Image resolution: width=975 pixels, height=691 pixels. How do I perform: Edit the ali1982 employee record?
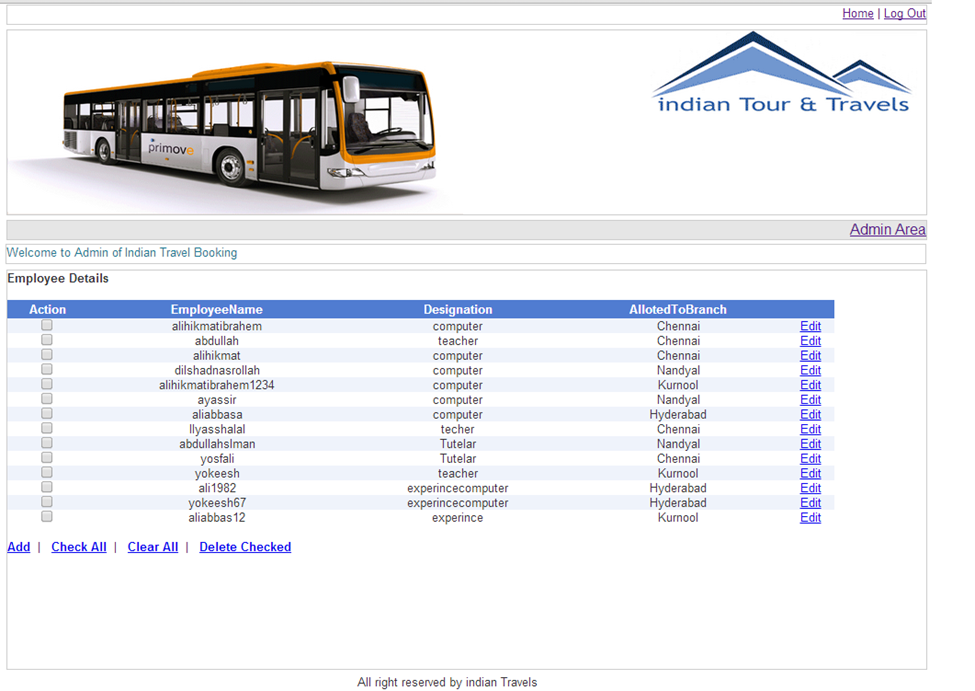tap(810, 487)
